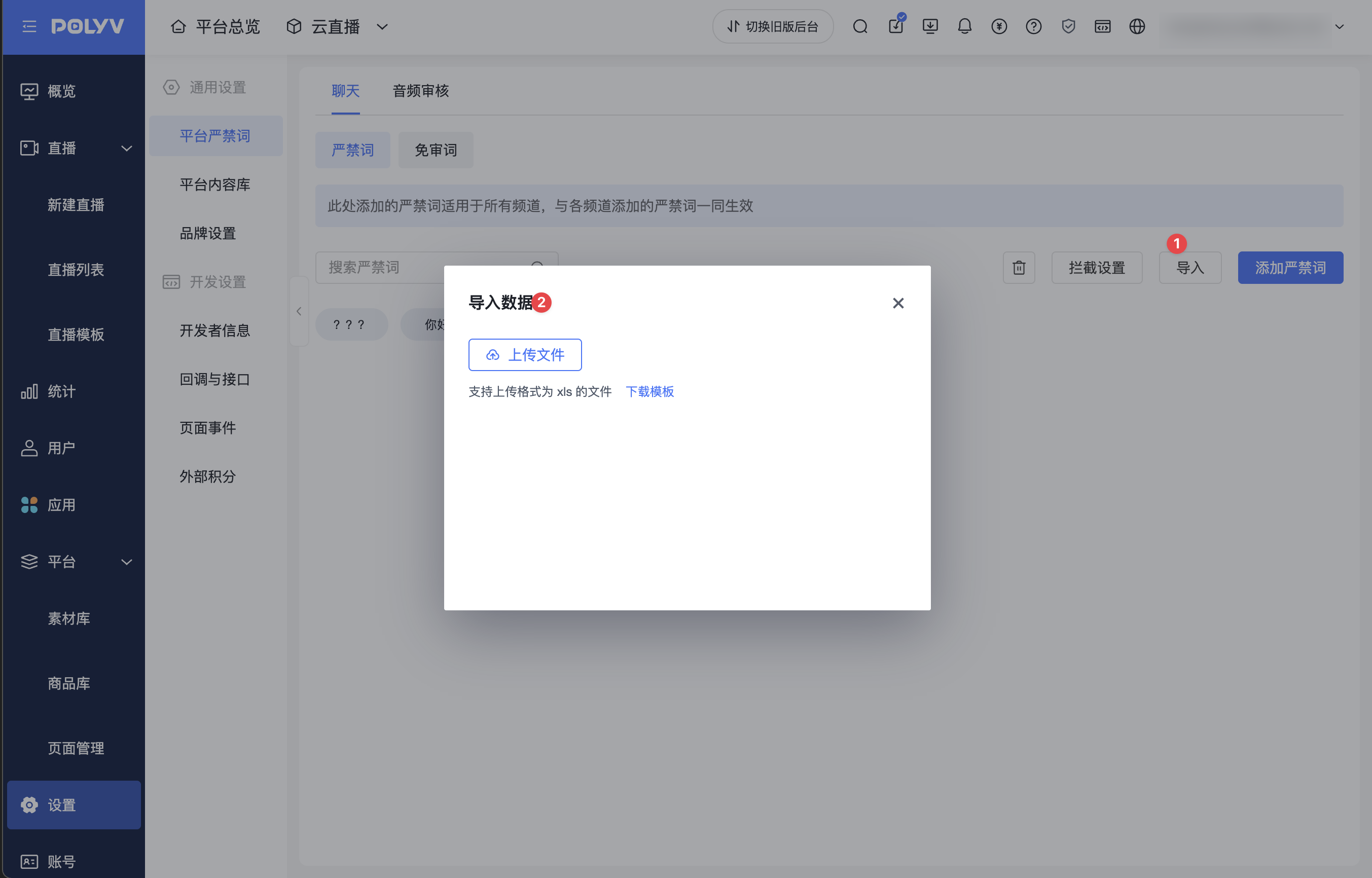Click the ？？？ banned word tag
1372x878 pixels.
pyautogui.click(x=351, y=324)
